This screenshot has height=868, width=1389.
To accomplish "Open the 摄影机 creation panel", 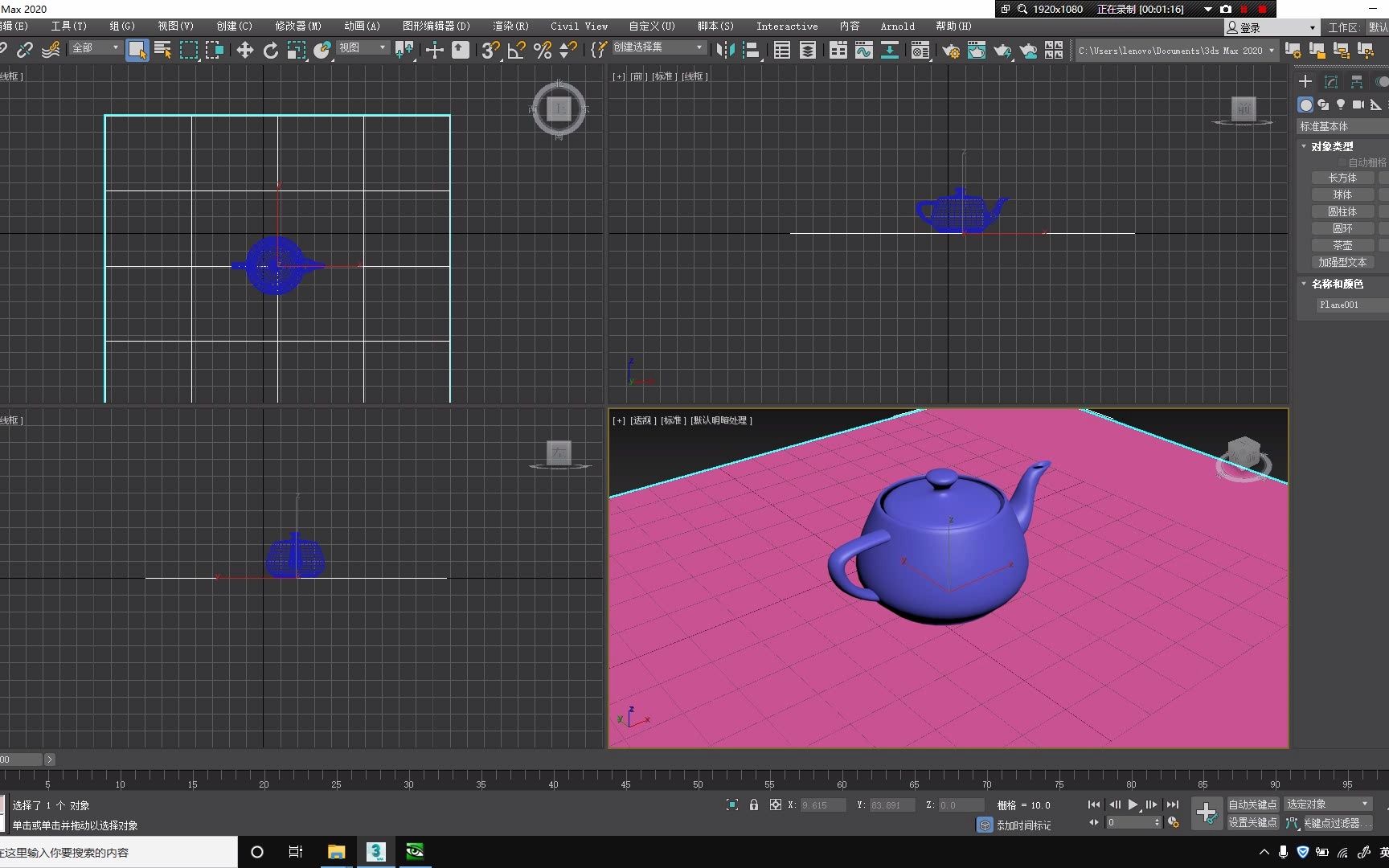I will (1358, 104).
